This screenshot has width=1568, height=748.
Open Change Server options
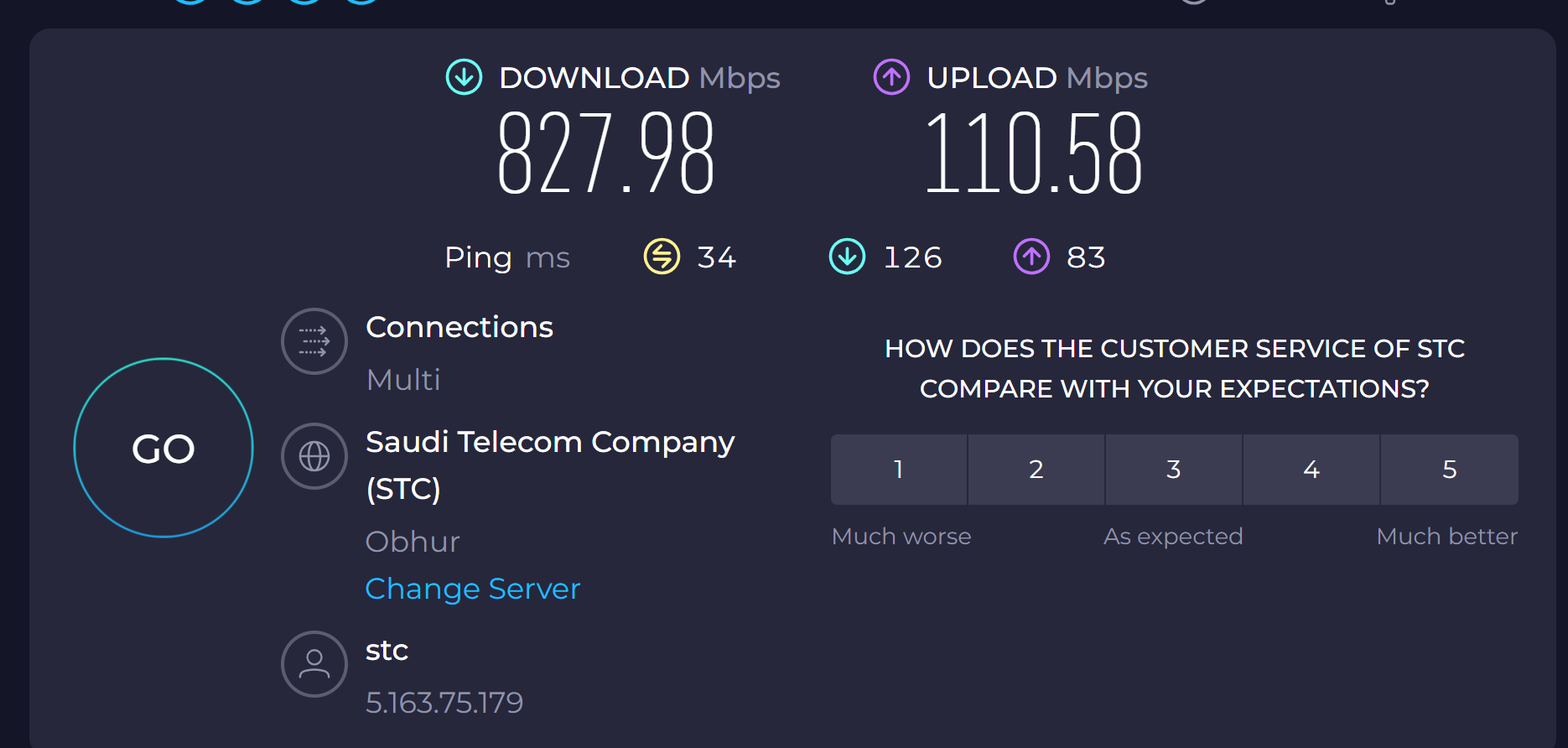coord(472,589)
